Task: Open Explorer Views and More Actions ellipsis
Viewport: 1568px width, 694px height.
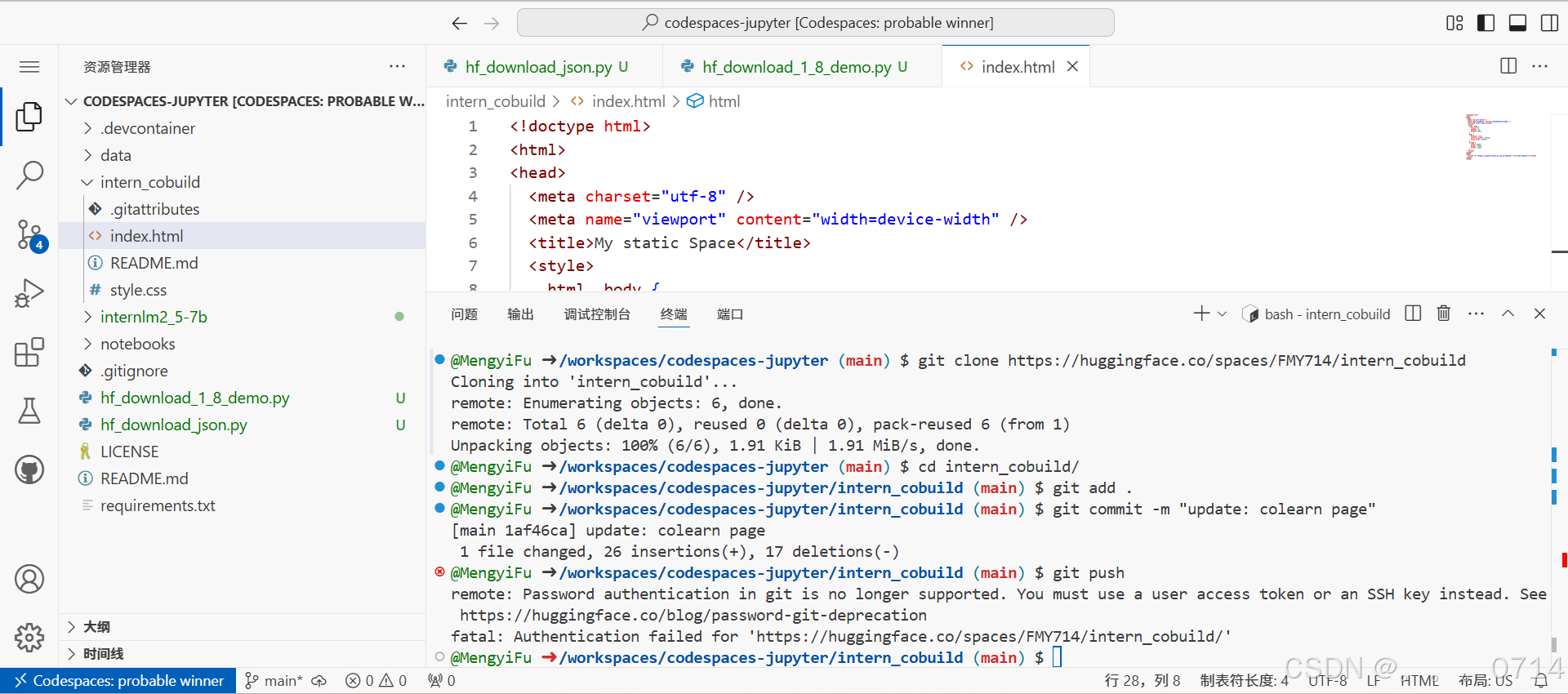Action: coord(398,66)
